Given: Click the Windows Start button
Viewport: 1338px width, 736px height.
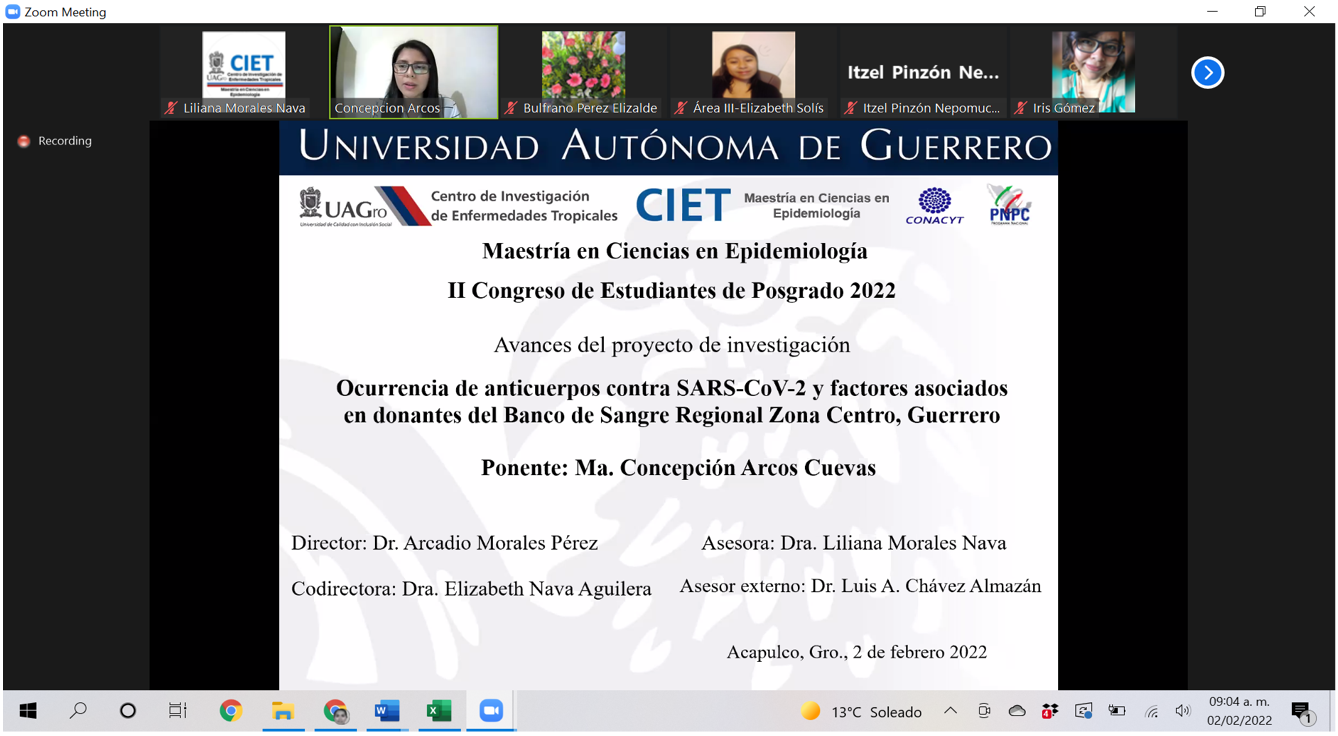Looking at the screenshot, I should (28, 711).
